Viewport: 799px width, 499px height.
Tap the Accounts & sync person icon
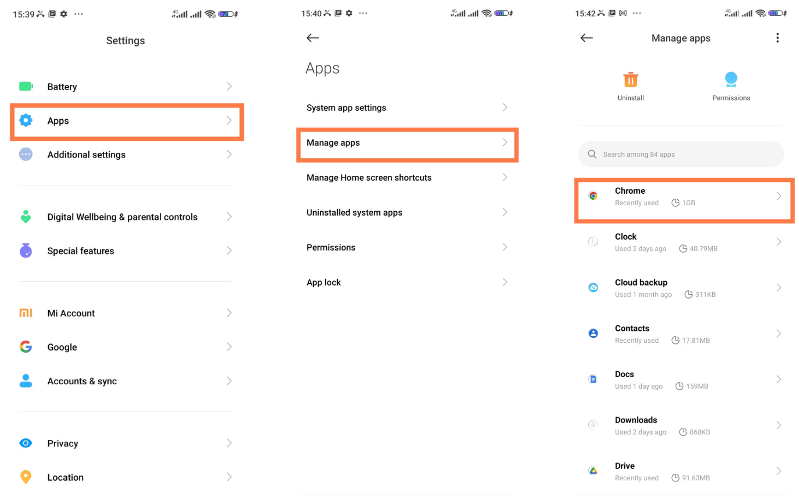point(25,381)
